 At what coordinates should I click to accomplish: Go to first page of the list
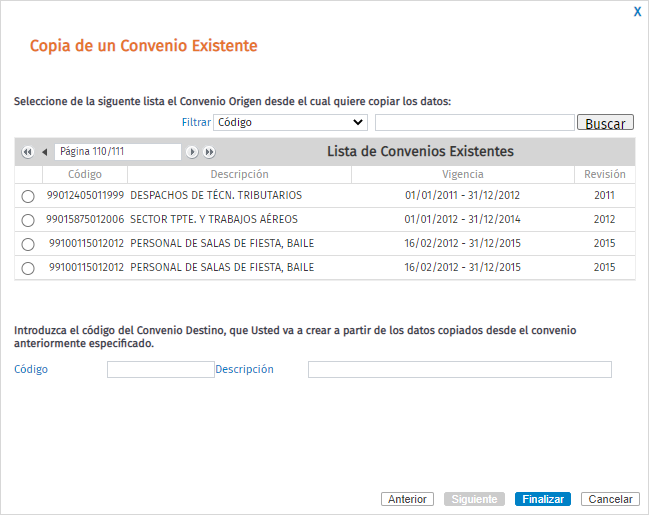pos(28,152)
